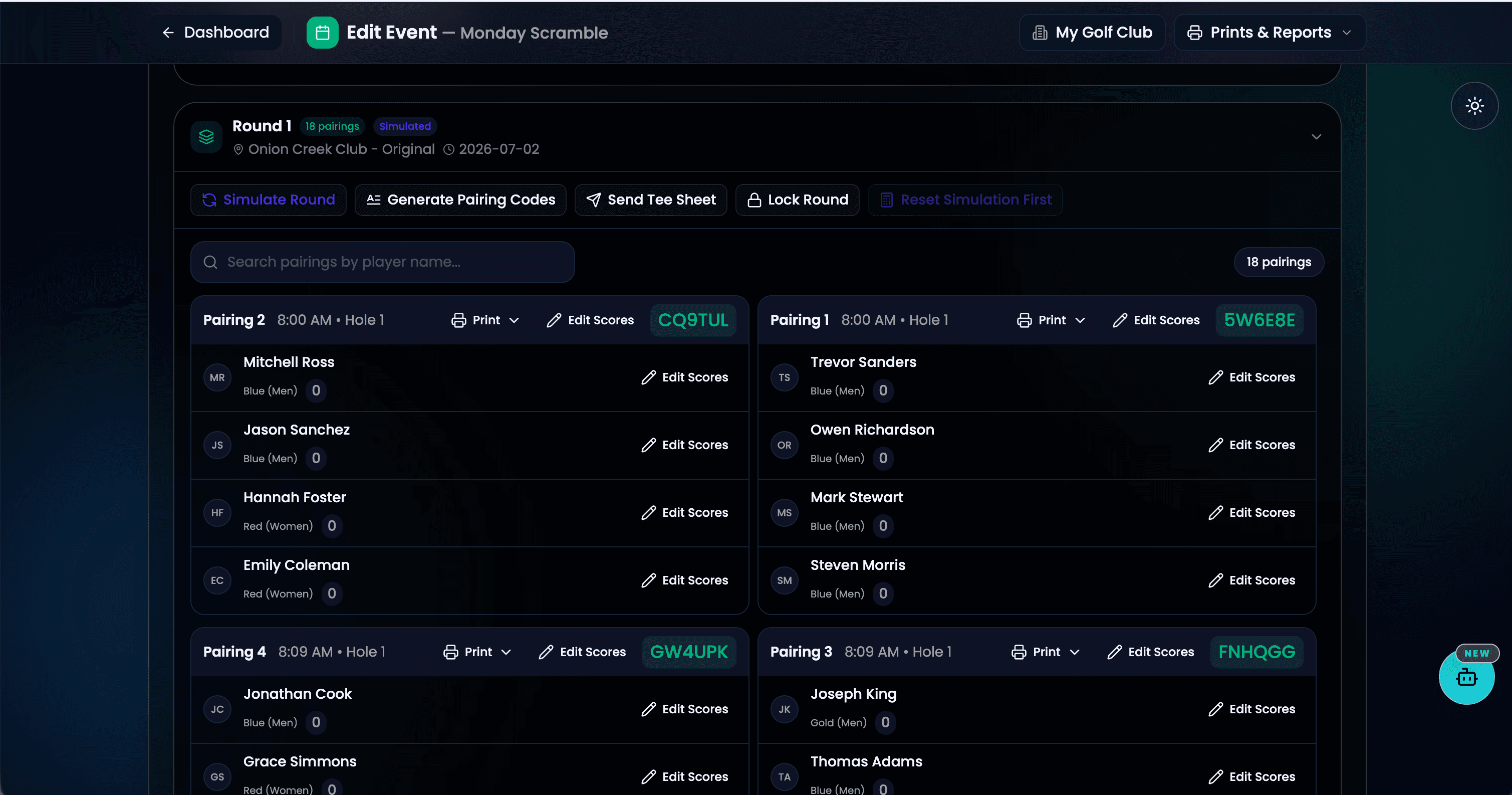Open Print dropdown for Pairing 2
This screenshot has height=795, width=1512.
pyautogui.click(x=485, y=320)
